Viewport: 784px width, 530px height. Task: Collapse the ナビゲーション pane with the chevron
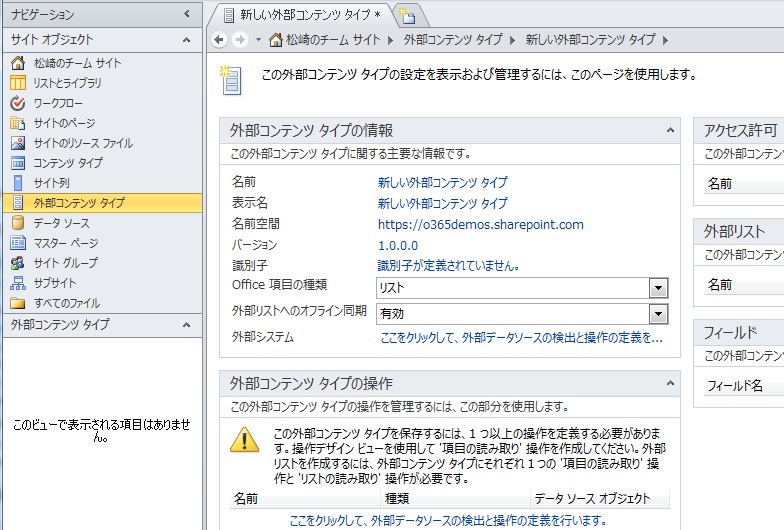[x=187, y=14]
